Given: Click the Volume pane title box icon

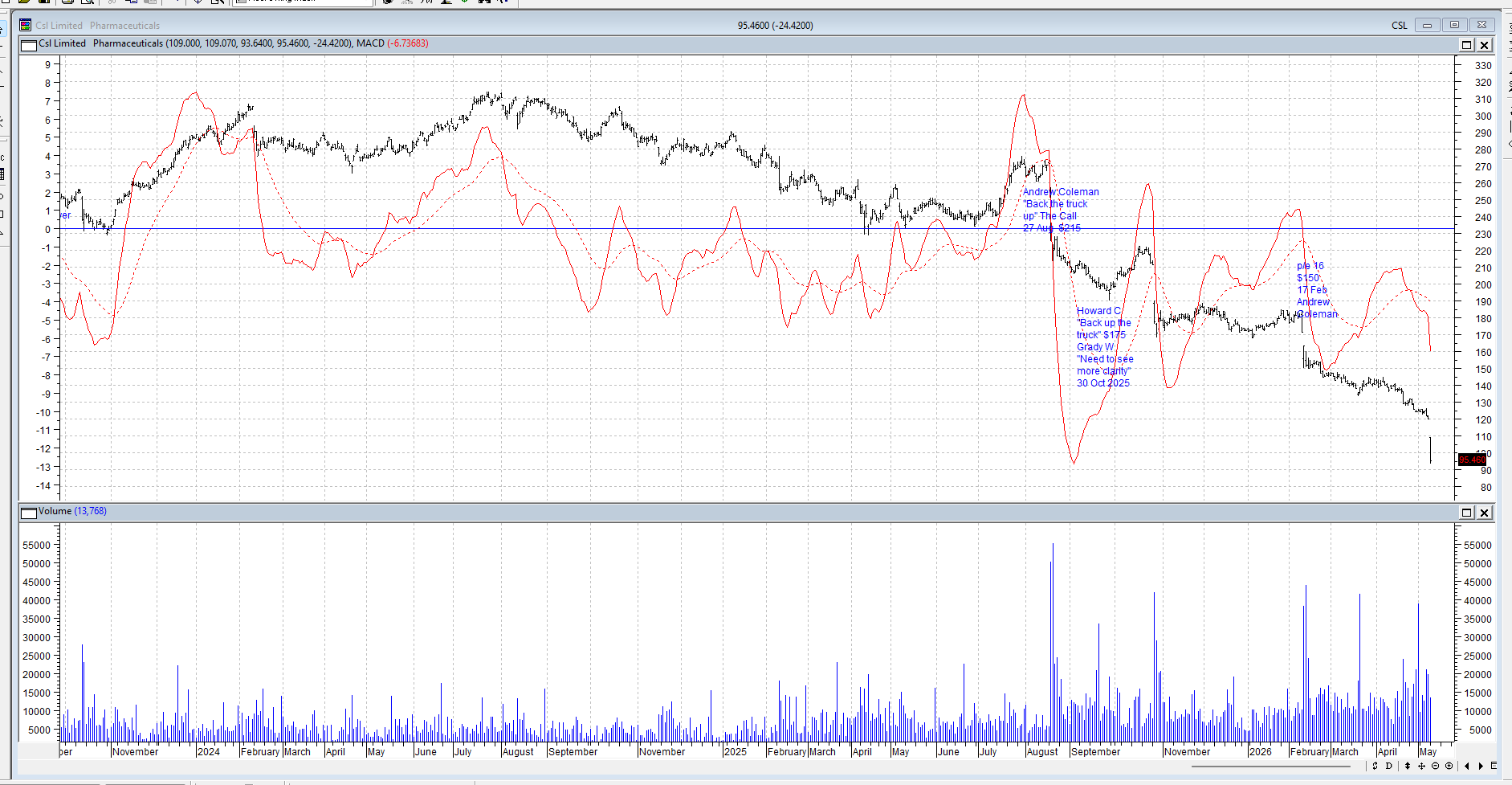Looking at the screenshot, I should [x=29, y=513].
